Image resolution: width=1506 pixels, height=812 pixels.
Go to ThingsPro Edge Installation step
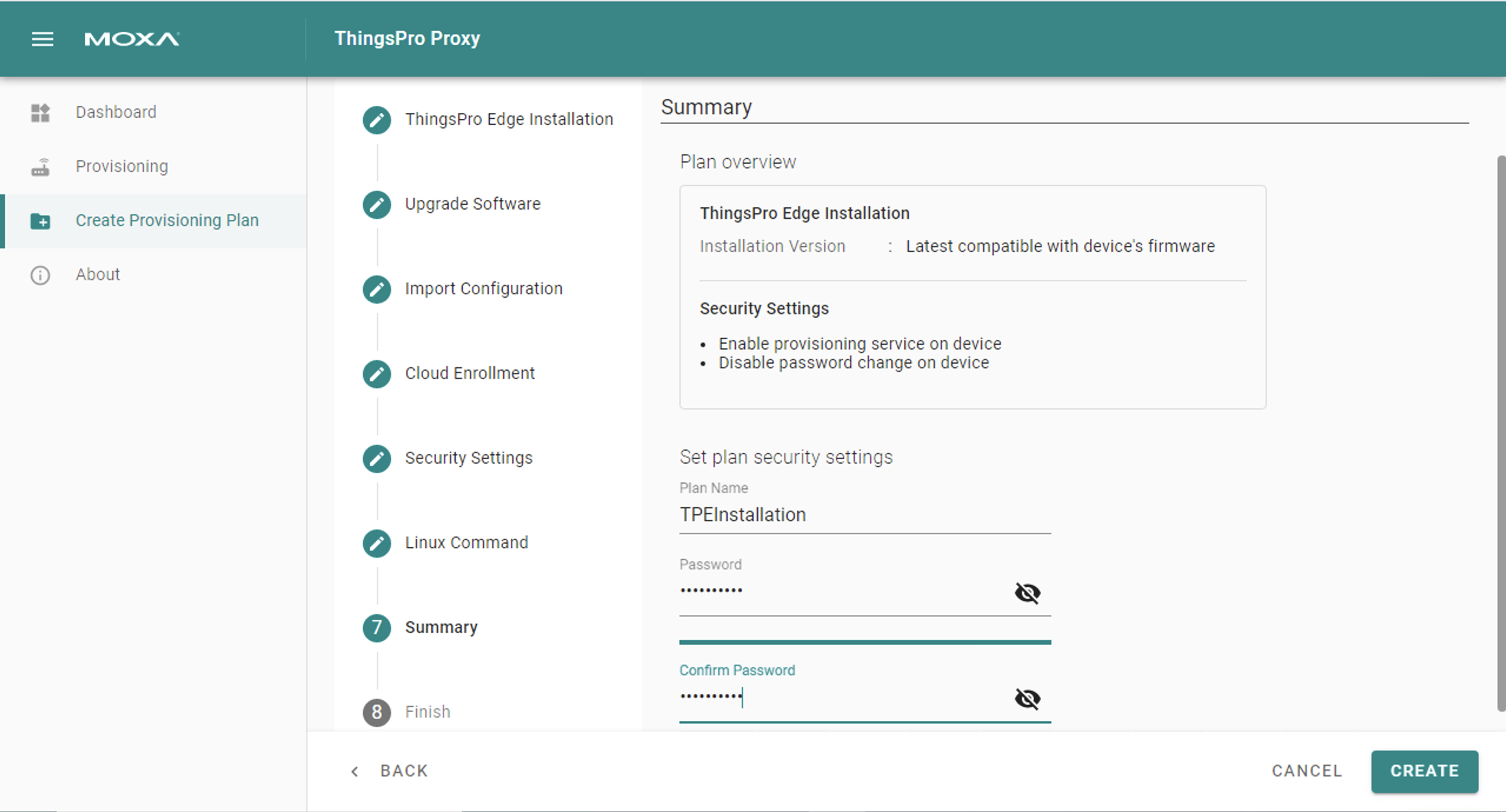pyautogui.click(x=509, y=119)
